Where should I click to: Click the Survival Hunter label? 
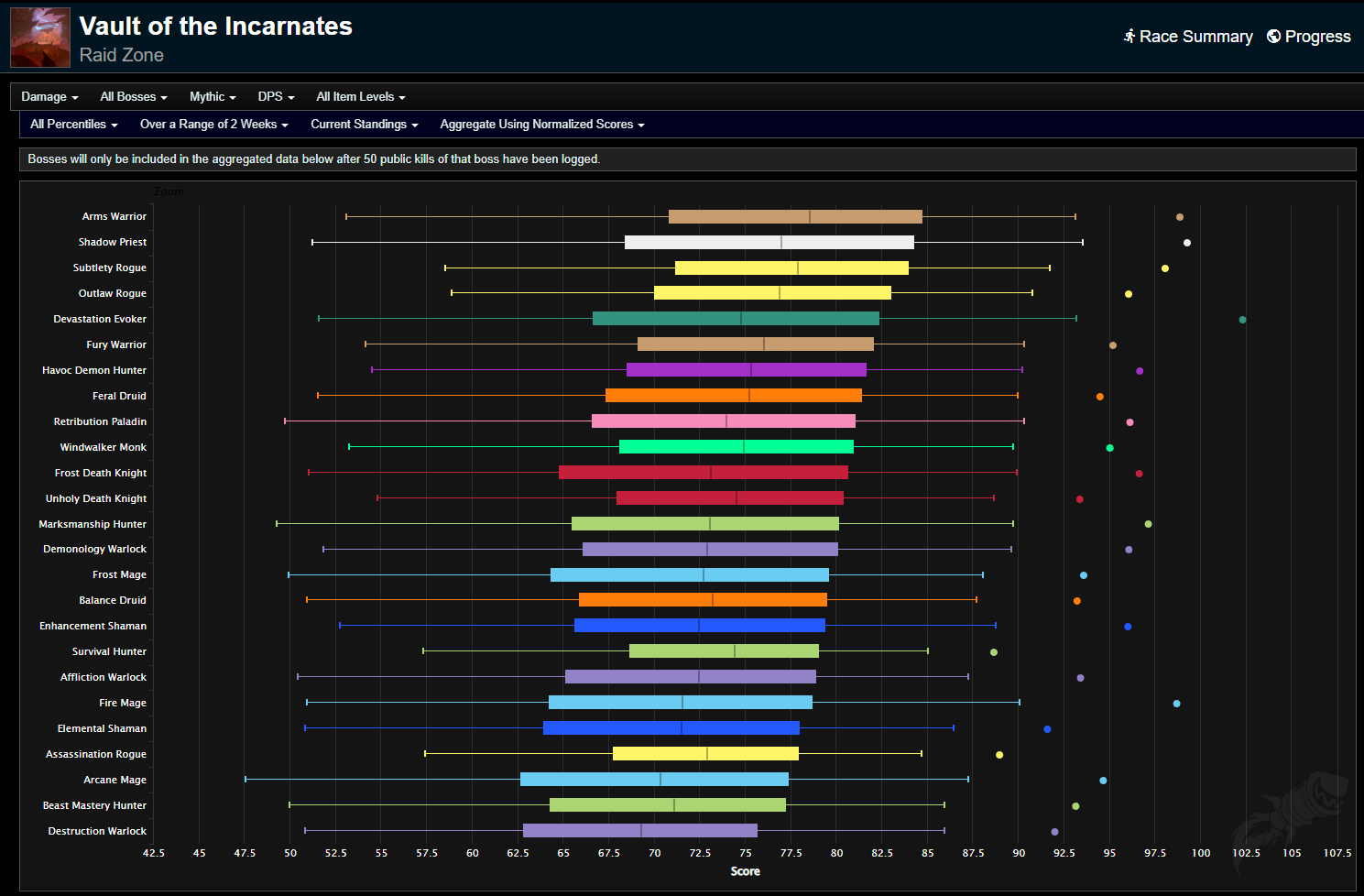(110, 651)
